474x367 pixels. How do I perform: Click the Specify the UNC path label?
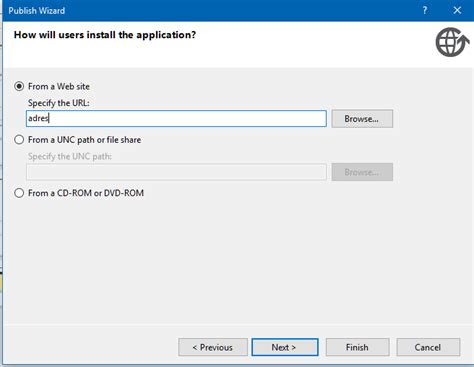70,156
